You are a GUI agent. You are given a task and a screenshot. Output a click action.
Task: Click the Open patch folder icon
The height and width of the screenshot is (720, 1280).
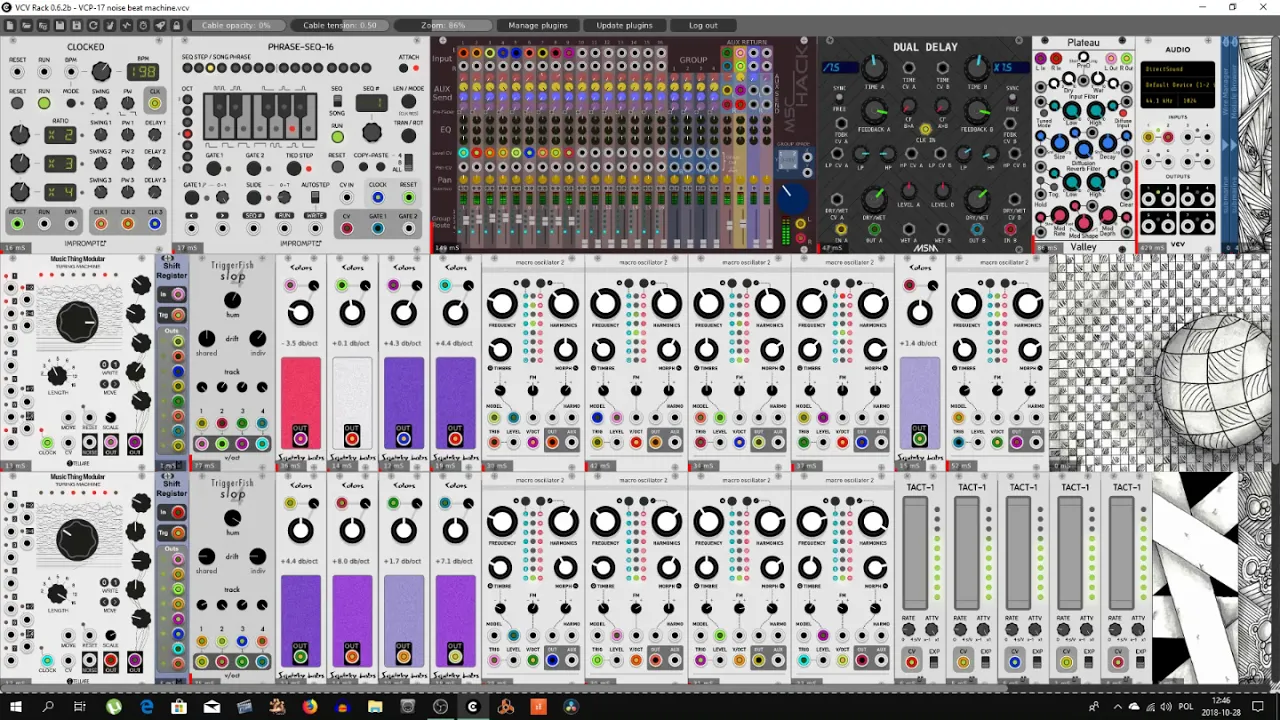26,25
